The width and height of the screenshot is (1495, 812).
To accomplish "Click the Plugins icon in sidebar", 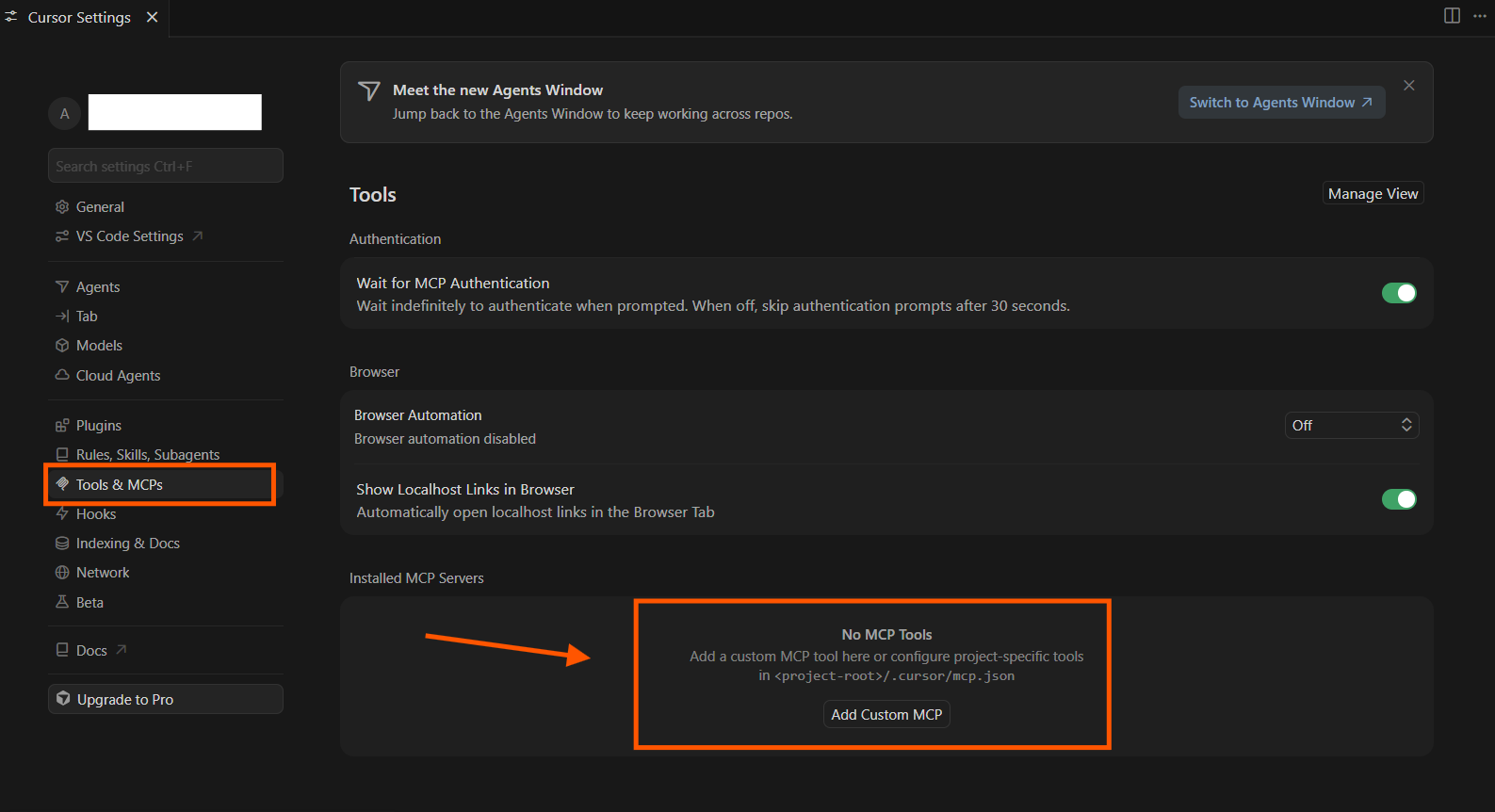I will [62, 426].
